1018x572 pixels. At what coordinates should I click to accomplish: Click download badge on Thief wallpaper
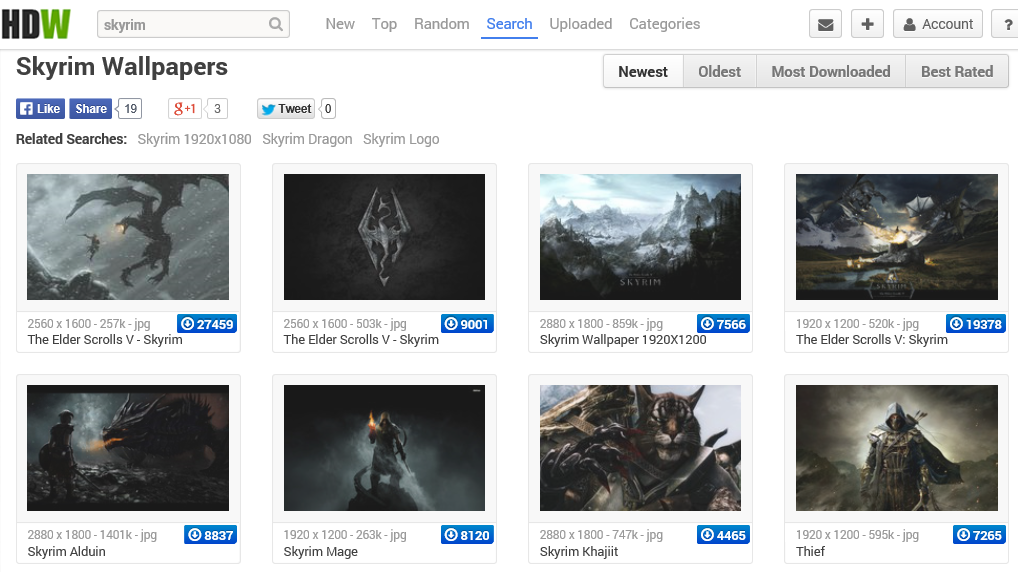[978, 535]
